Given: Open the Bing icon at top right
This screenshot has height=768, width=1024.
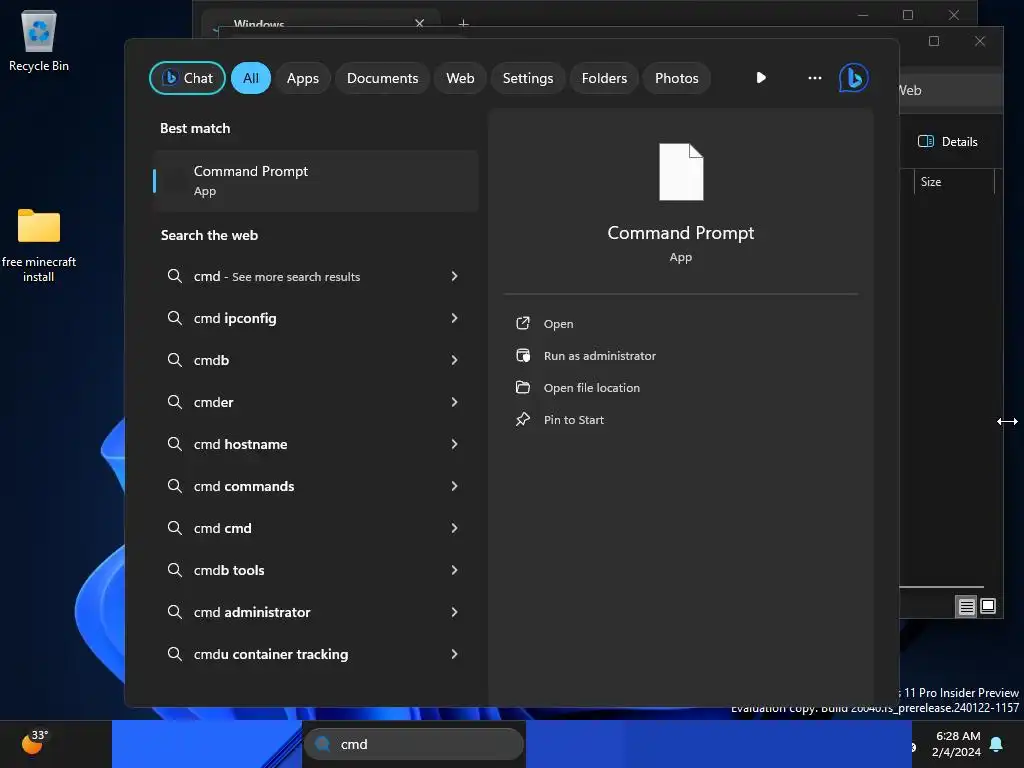Looking at the screenshot, I should (x=854, y=78).
